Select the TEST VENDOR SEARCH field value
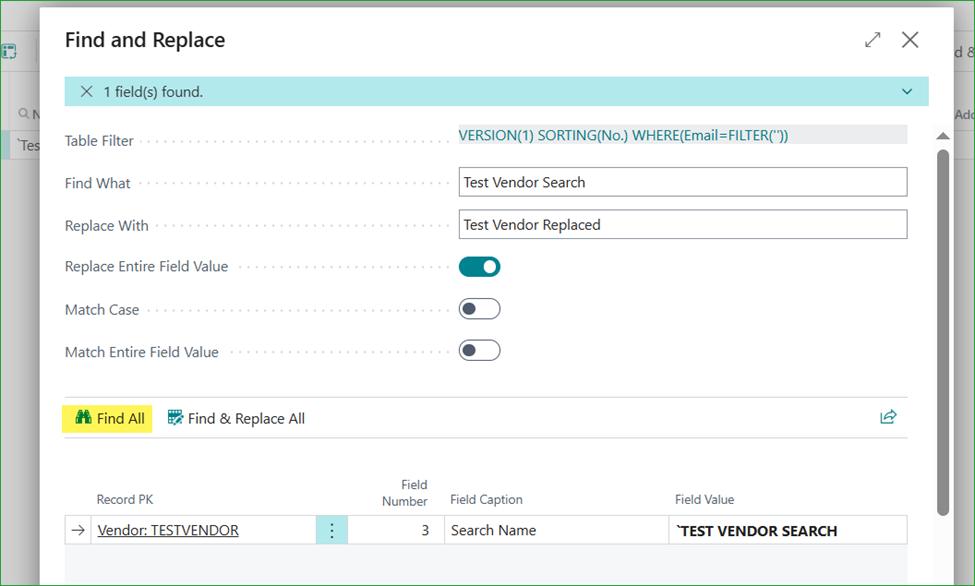Viewport: 975px width, 586px height. click(x=788, y=531)
